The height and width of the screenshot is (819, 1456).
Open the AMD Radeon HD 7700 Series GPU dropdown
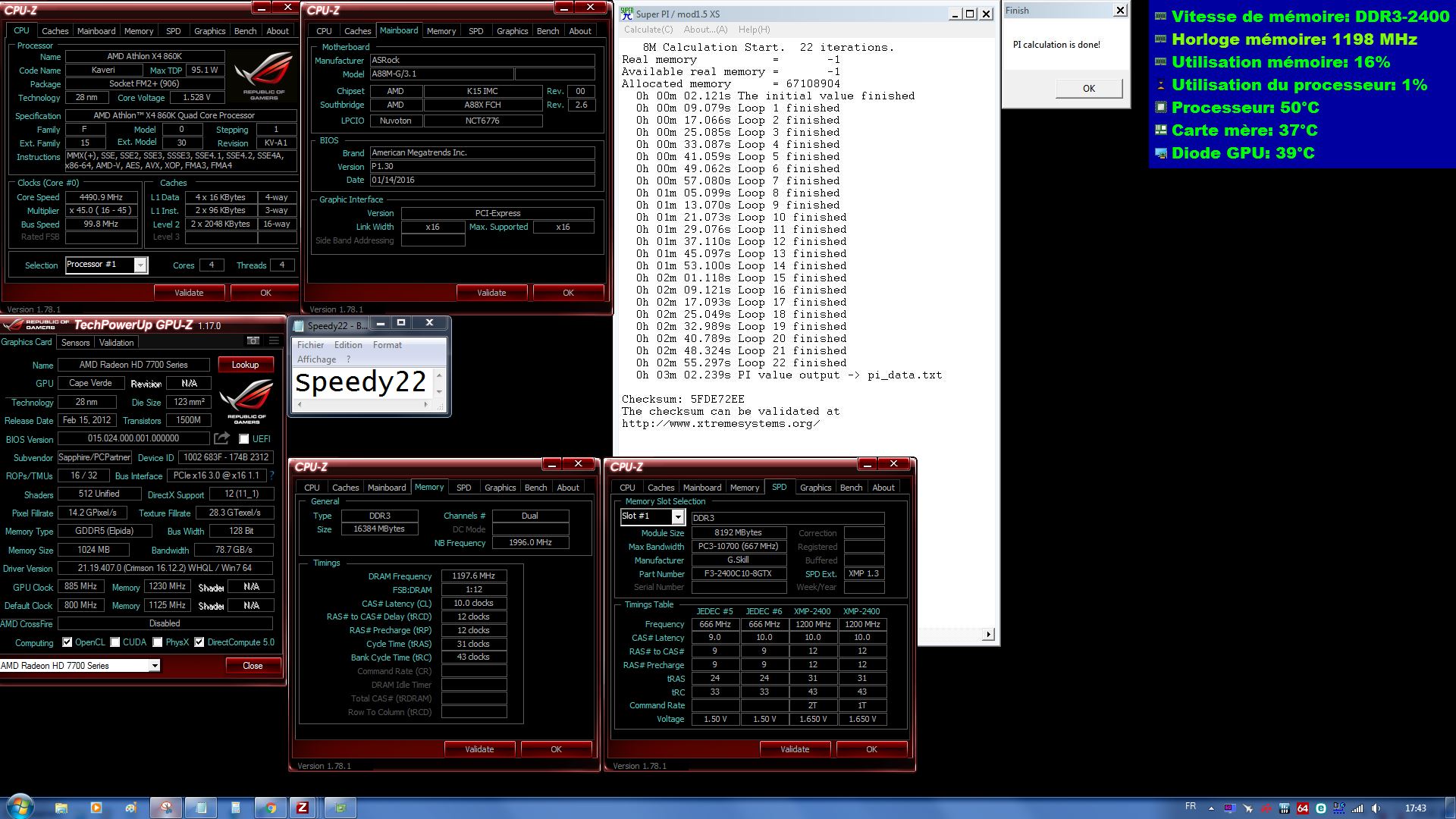[x=154, y=666]
